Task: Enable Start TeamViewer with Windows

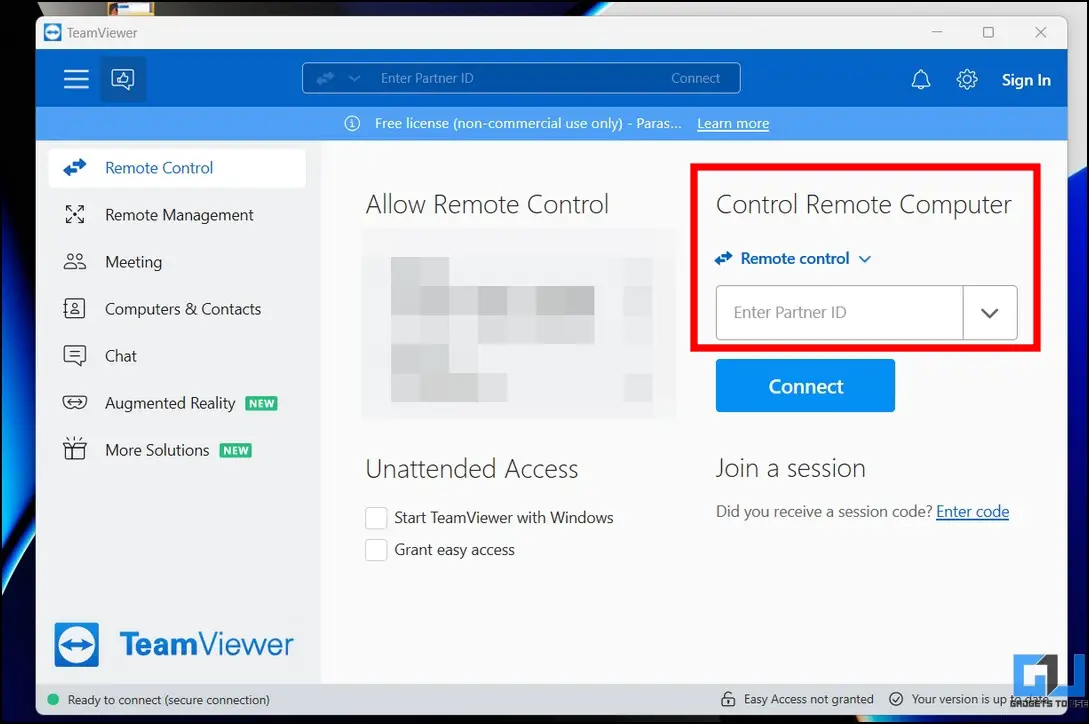Action: point(376,518)
